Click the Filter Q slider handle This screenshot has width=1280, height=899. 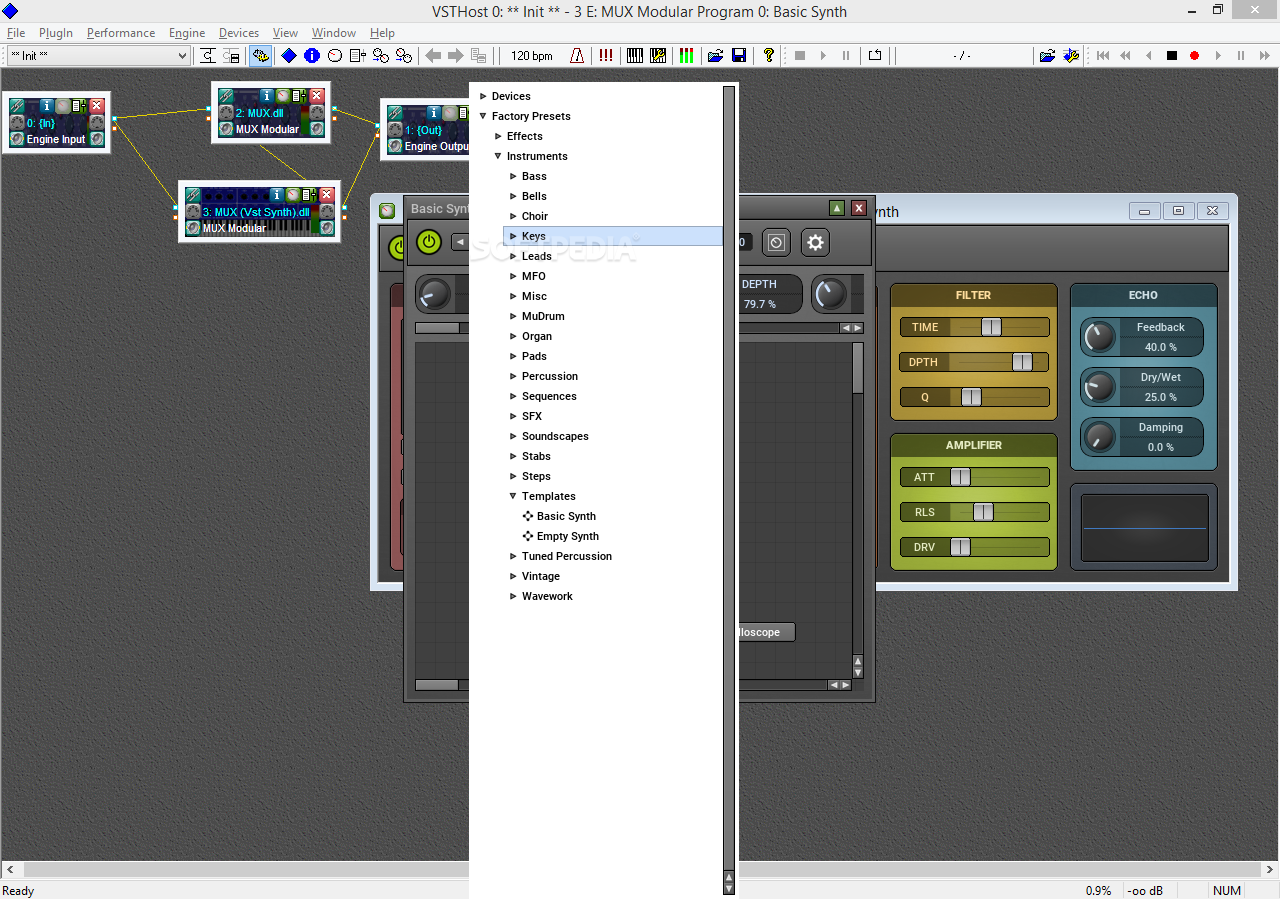pos(971,397)
